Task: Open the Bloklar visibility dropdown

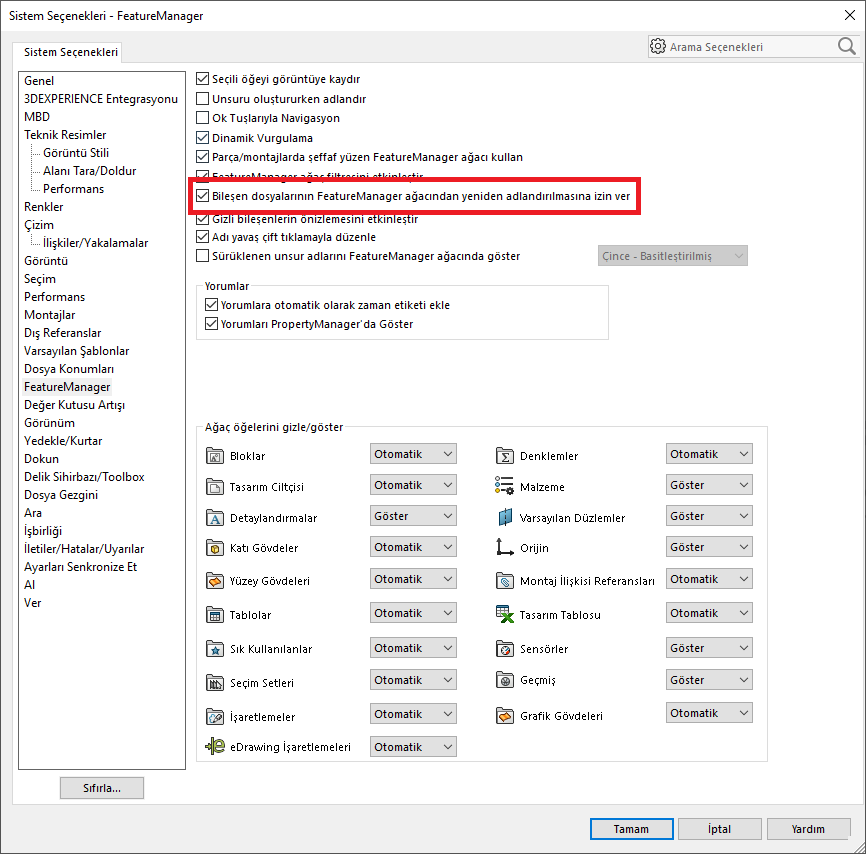Action: (x=413, y=454)
